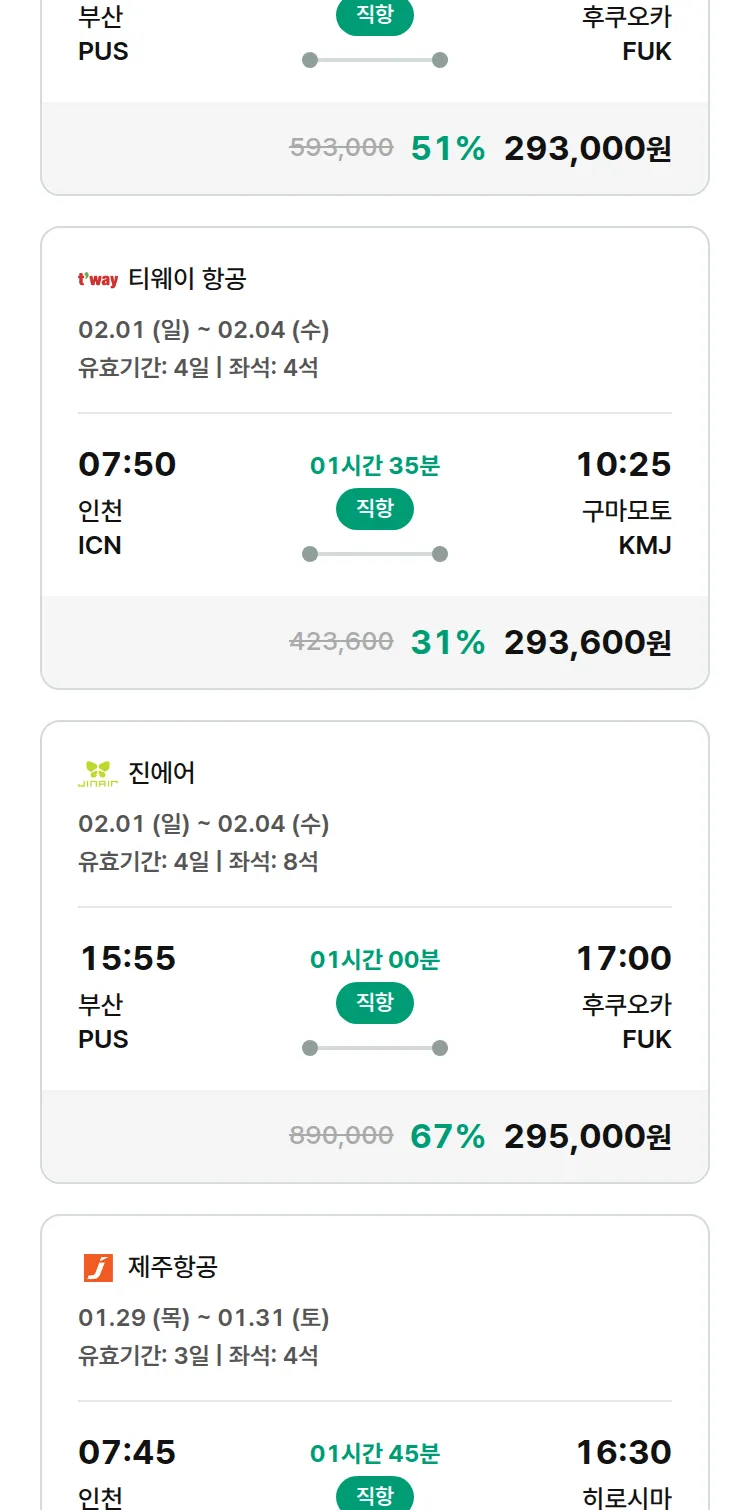The height and width of the screenshot is (1510, 750).
Task: Click the 17:00 Fukuoka arrival time
Action: (623, 959)
